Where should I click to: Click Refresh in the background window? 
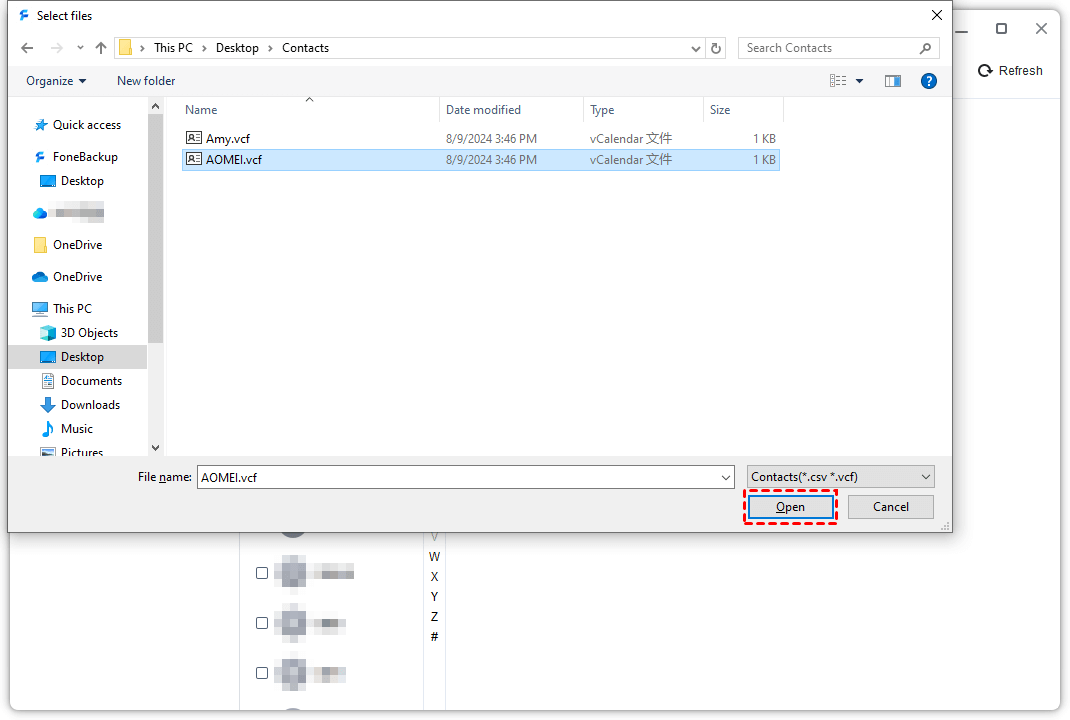point(1010,71)
